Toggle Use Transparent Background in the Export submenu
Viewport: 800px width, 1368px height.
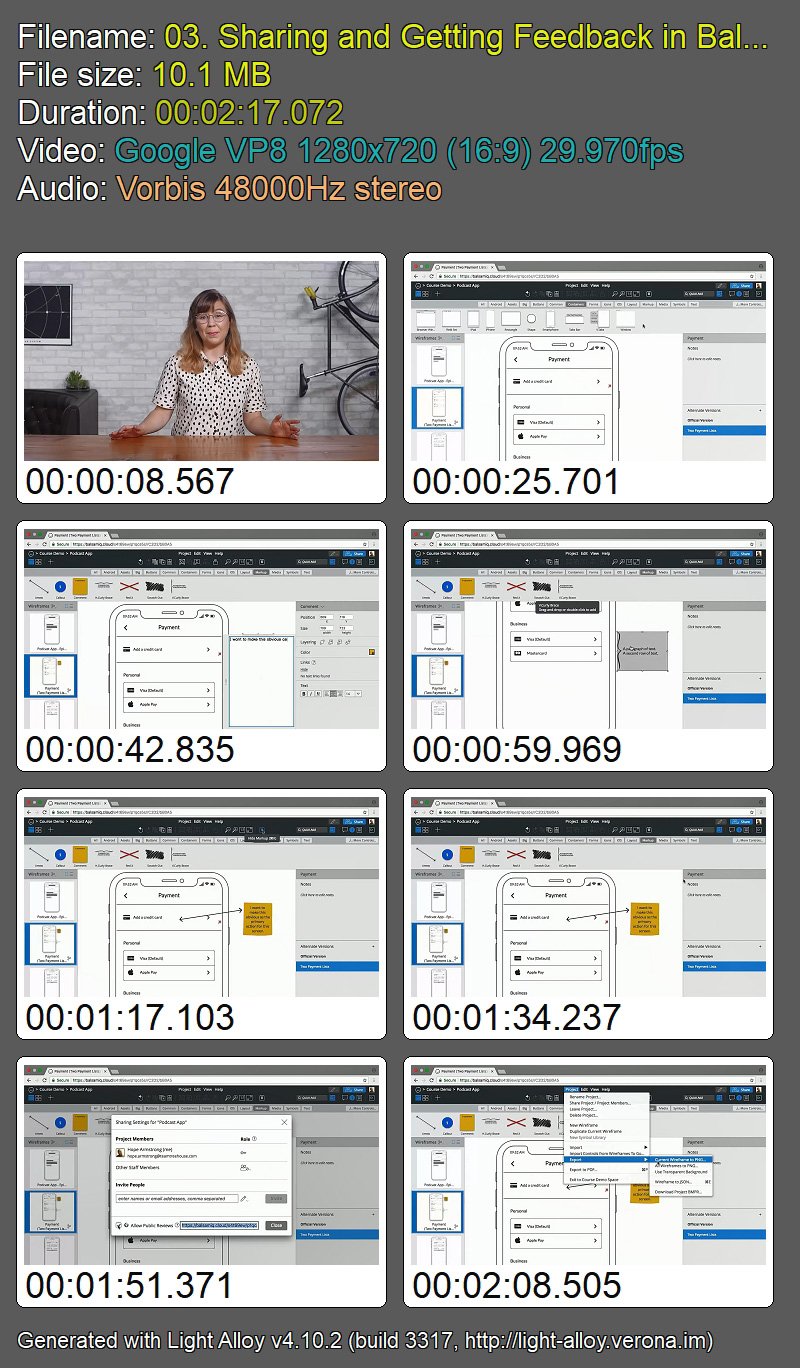point(682,1171)
